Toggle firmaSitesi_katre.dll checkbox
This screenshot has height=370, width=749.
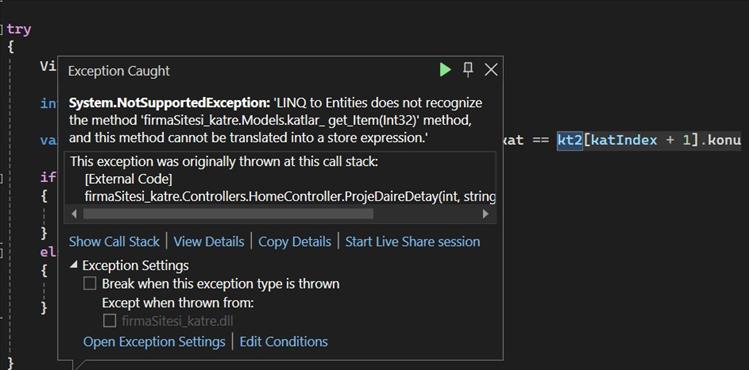coord(110,321)
